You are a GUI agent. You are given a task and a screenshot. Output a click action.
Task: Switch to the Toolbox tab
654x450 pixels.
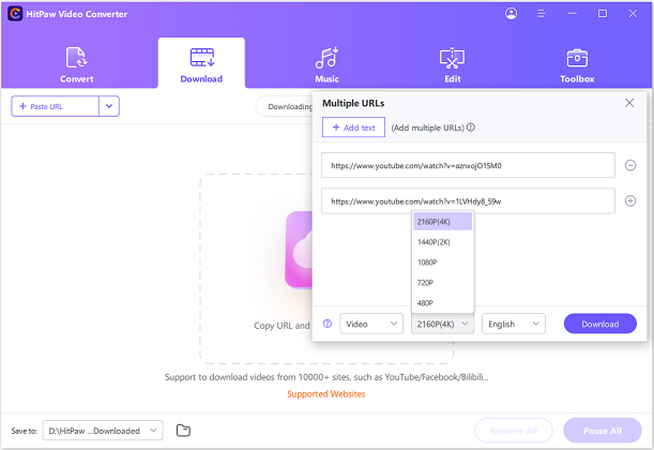(577, 63)
